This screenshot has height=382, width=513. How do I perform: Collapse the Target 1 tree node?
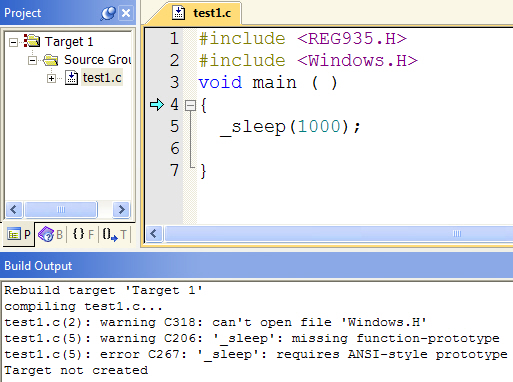13,42
